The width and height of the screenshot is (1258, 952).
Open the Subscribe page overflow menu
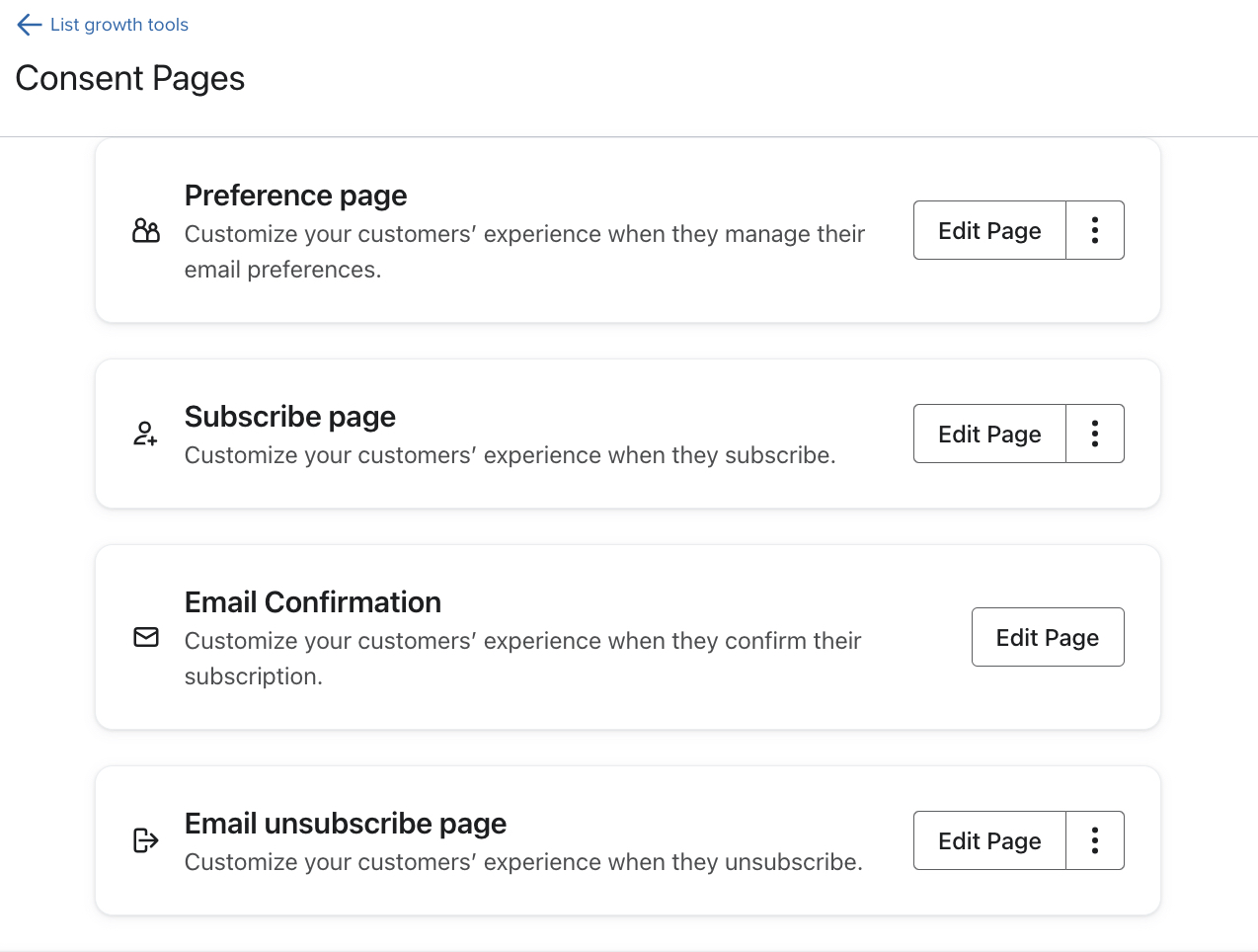click(x=1094, y=433)
